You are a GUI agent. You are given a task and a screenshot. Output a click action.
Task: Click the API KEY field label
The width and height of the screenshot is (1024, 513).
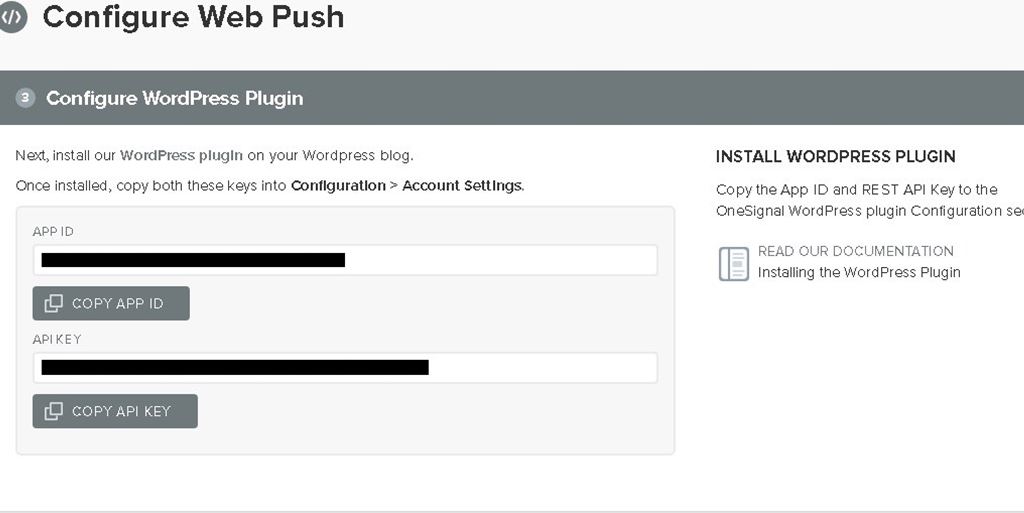(x=57, y=340)
